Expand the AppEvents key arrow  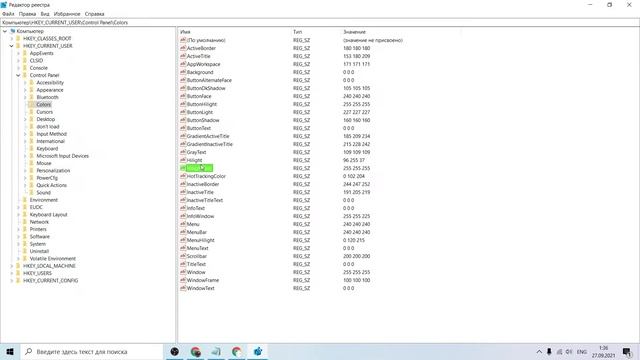18,53
